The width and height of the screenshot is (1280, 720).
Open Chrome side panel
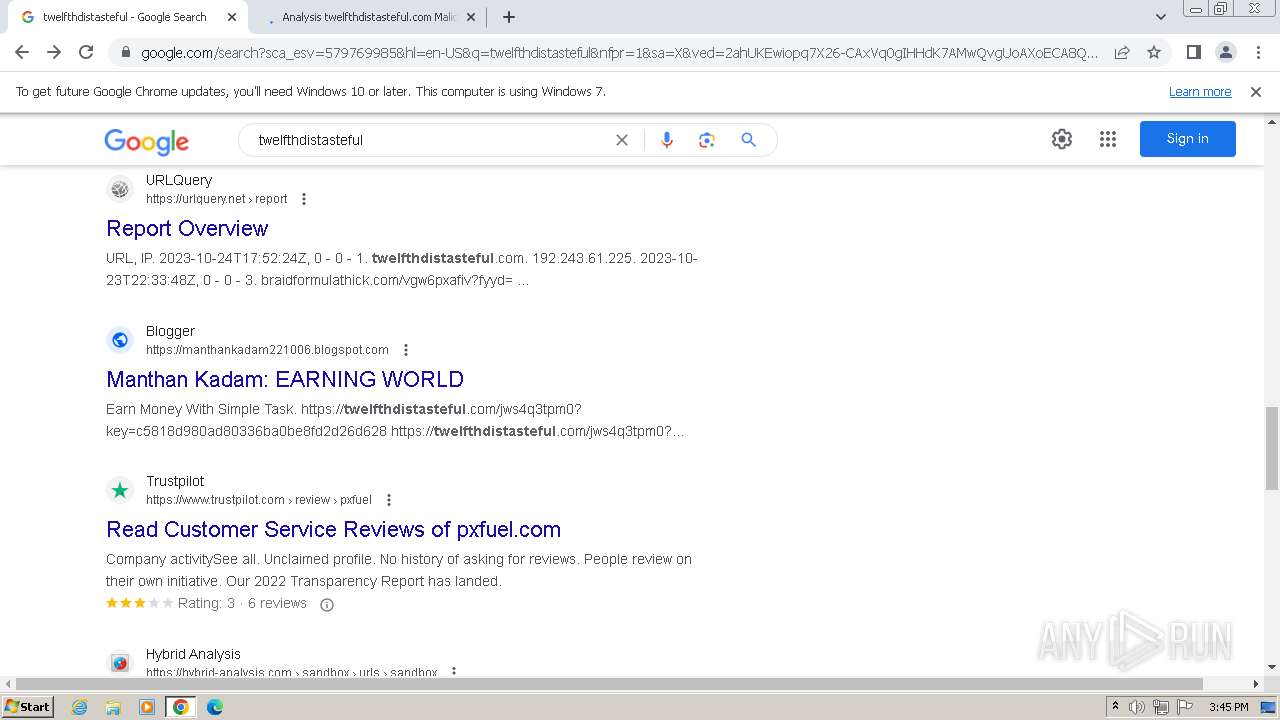point(1193,52)
